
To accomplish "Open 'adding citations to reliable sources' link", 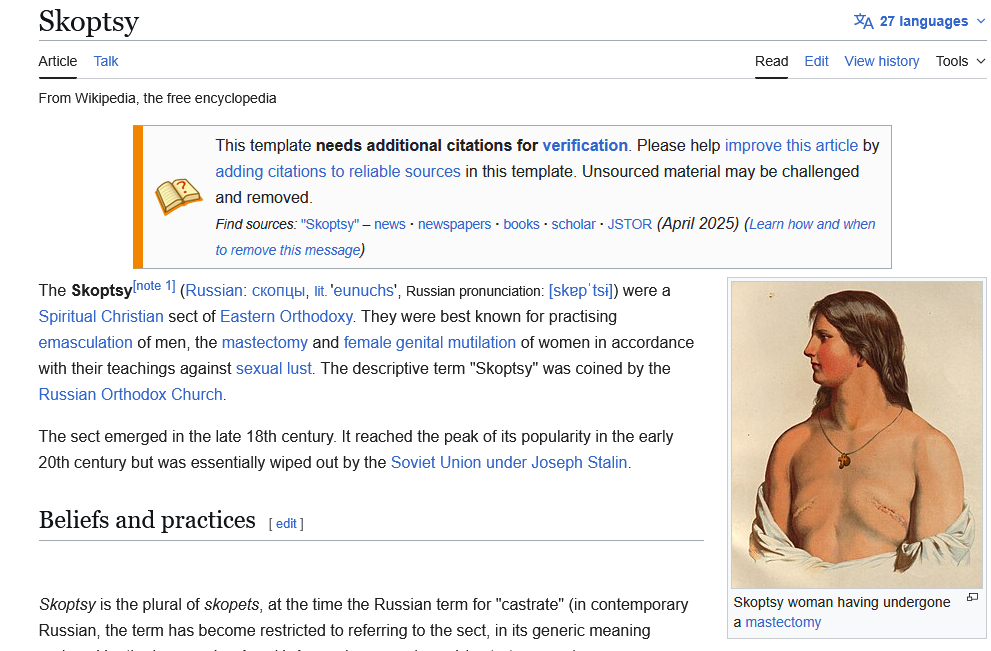I will click(x=337, y=171).
